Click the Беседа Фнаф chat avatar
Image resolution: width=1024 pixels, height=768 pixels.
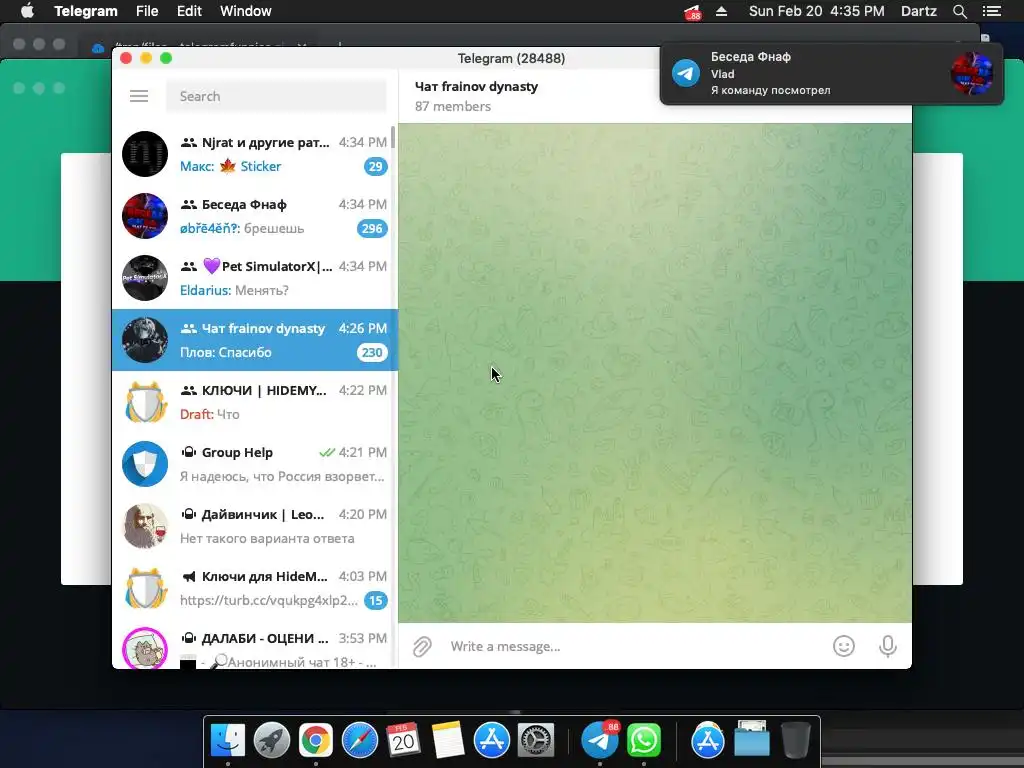click(145, 216)
